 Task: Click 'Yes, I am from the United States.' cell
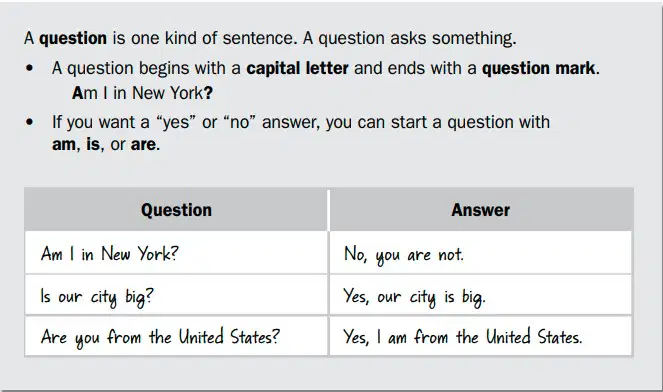(481, 336)
